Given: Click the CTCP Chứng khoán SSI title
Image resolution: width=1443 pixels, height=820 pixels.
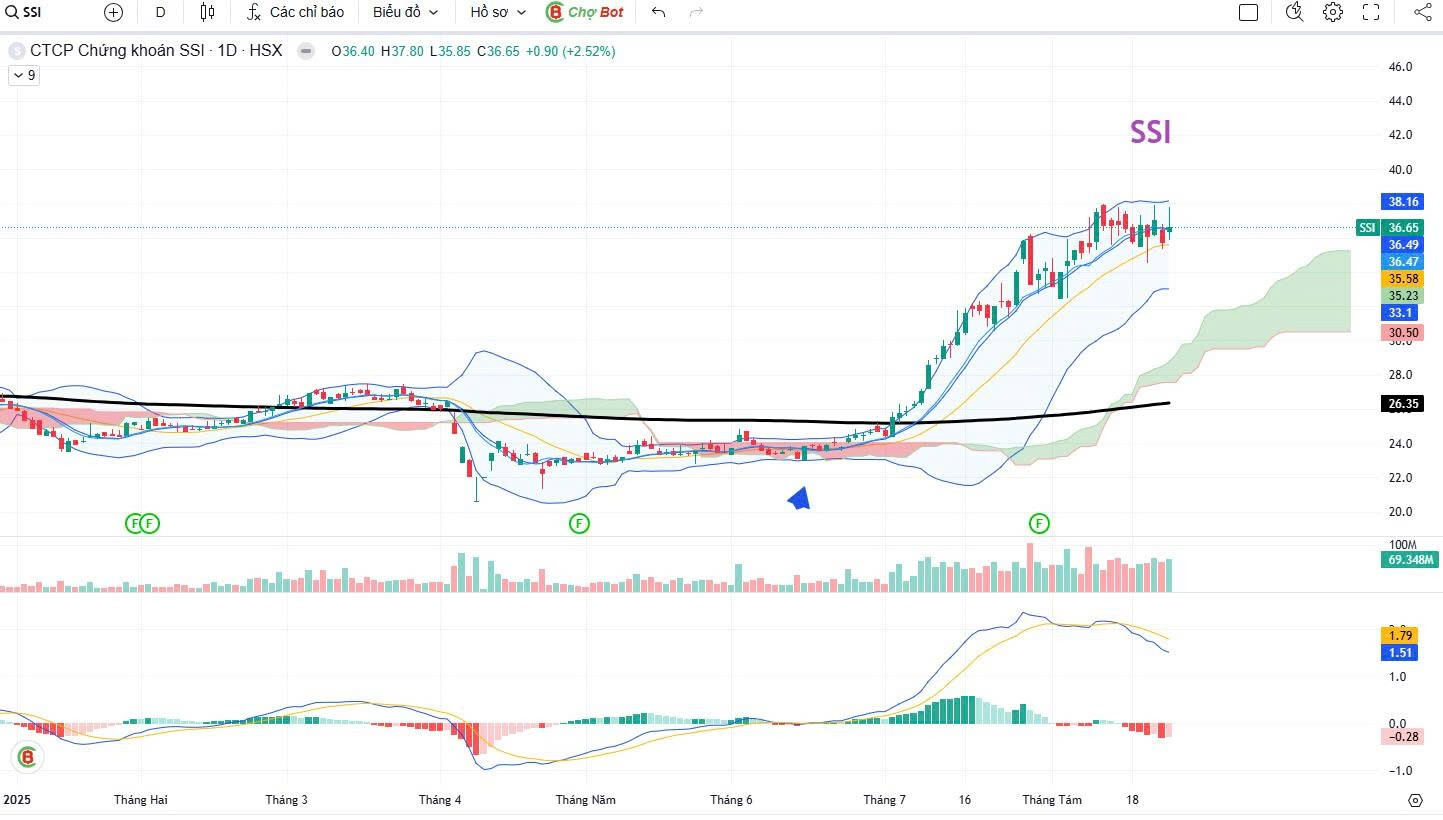Looking at the screenshot, I should [116, 51].
